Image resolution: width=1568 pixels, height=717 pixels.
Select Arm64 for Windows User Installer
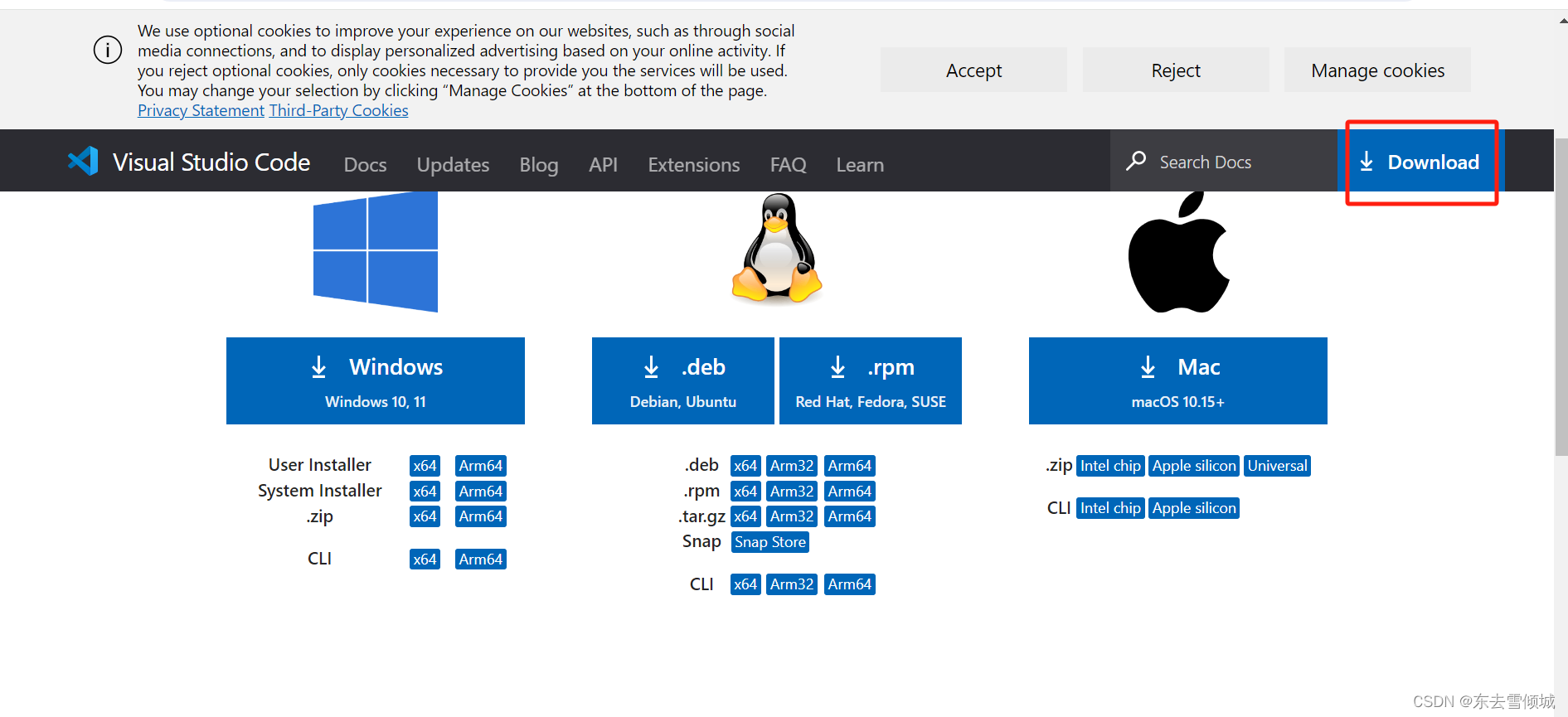[x=481, y=466]
